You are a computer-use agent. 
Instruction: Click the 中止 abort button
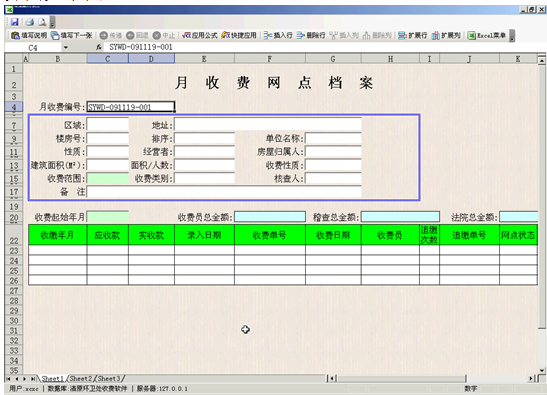tap(164, 35)
